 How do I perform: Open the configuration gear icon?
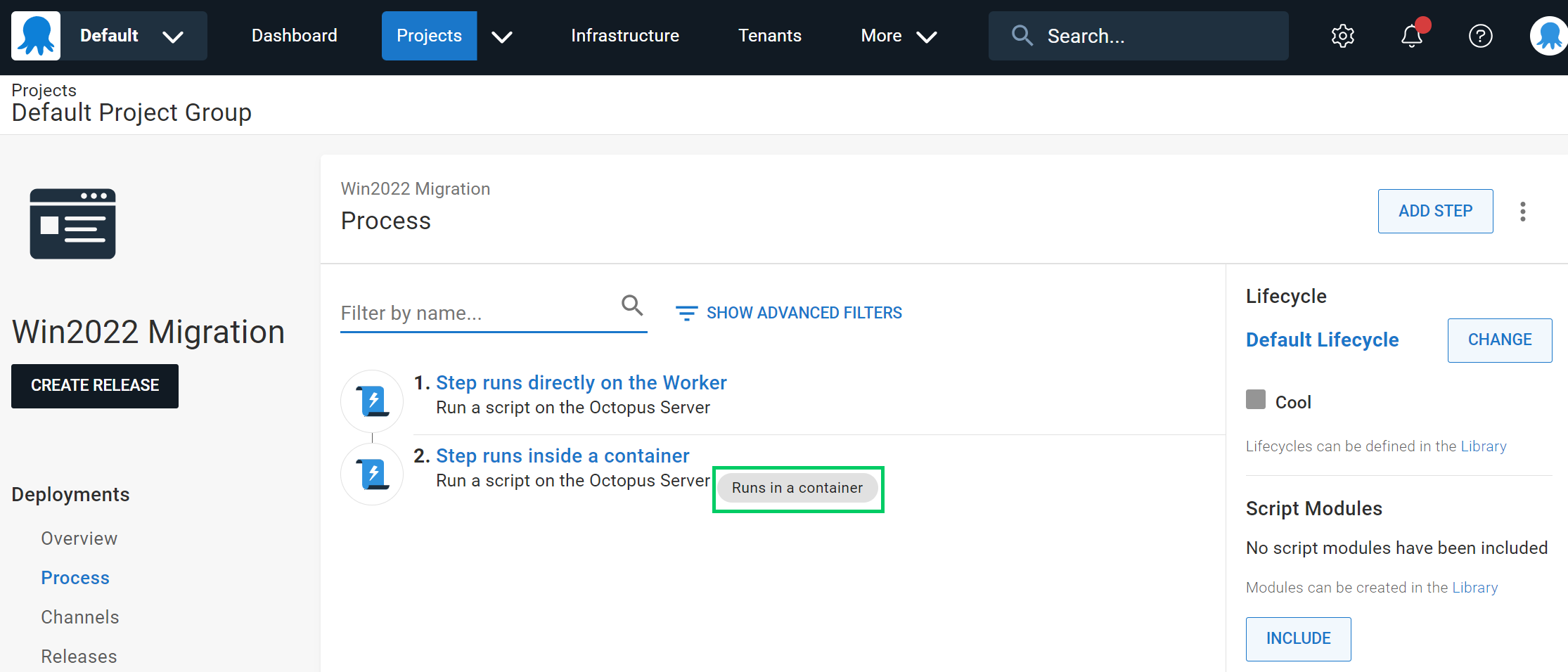(1342, 36)
